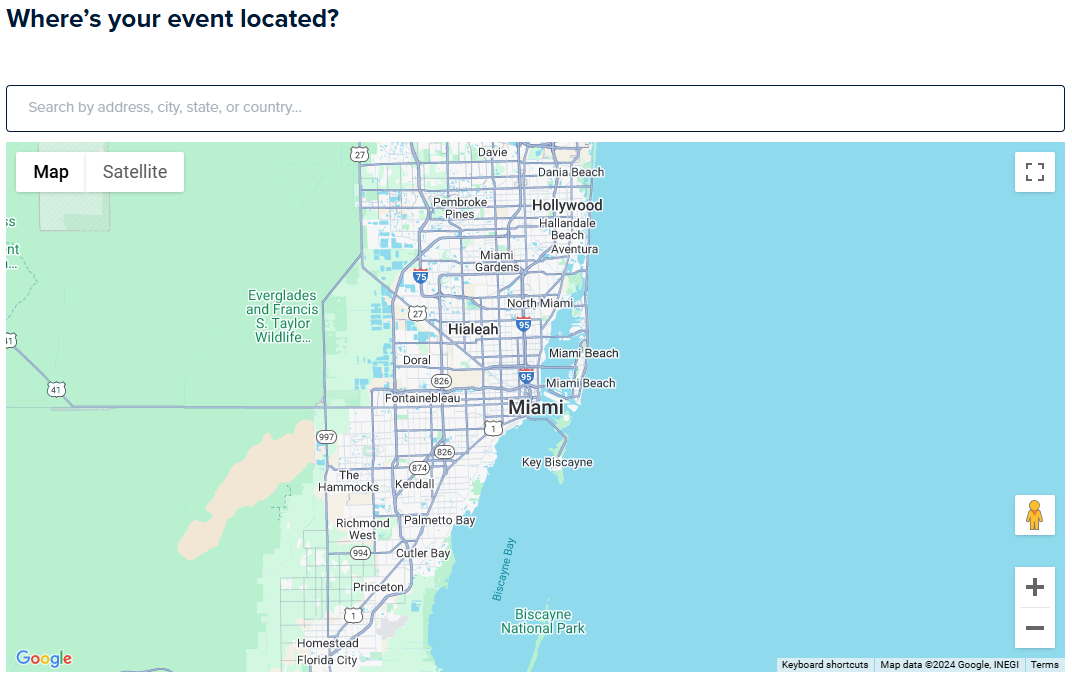Zoom in on the map

[1034, 587]
